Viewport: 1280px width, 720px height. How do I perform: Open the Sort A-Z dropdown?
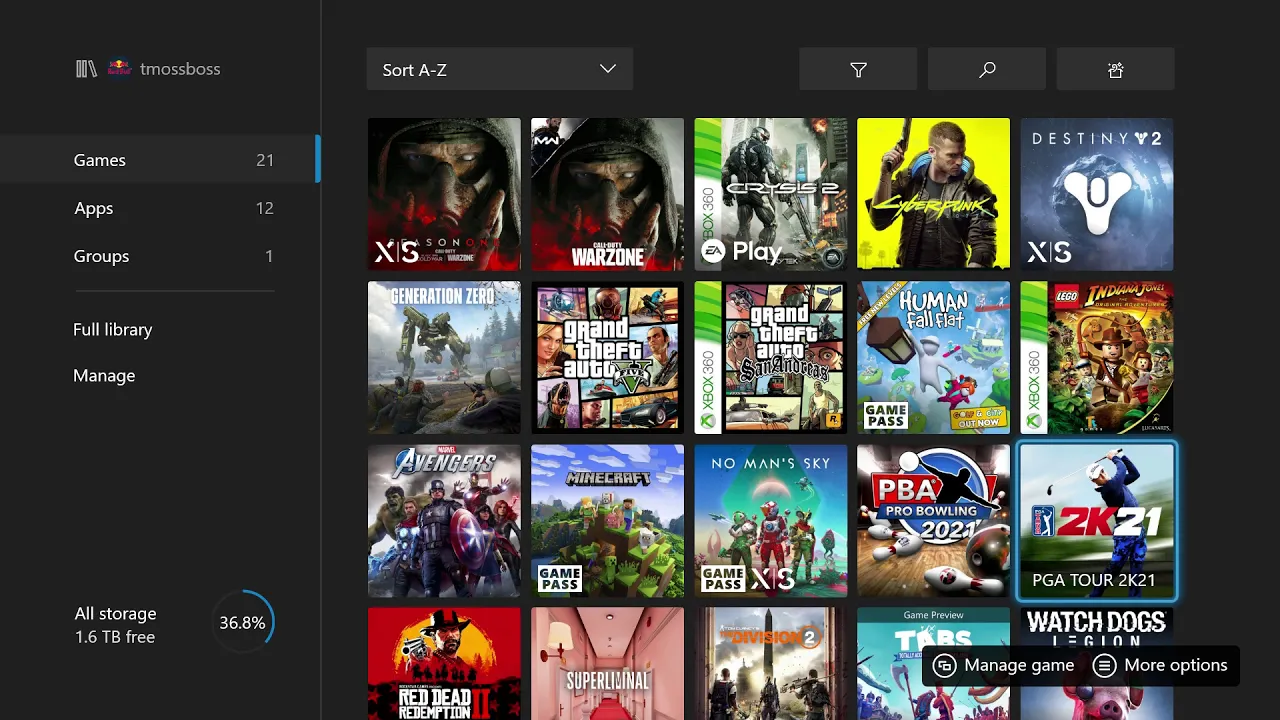click(500, 69)
